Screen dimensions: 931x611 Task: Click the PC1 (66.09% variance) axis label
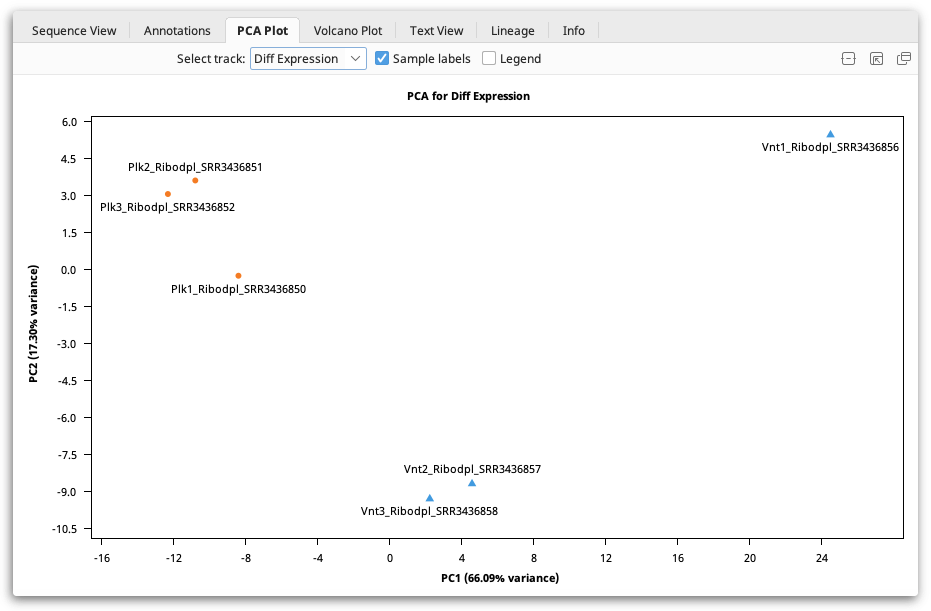click(x=500, y=578)
